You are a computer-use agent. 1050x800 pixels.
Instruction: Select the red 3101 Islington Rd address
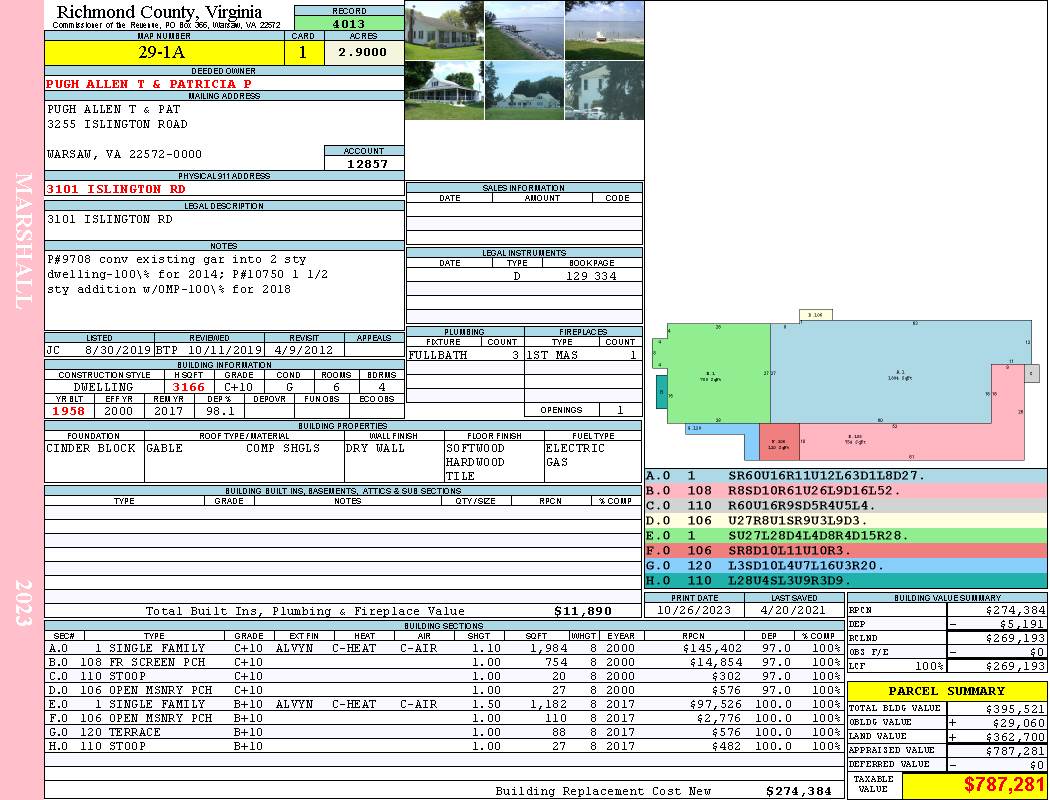(x=117, y=189)
